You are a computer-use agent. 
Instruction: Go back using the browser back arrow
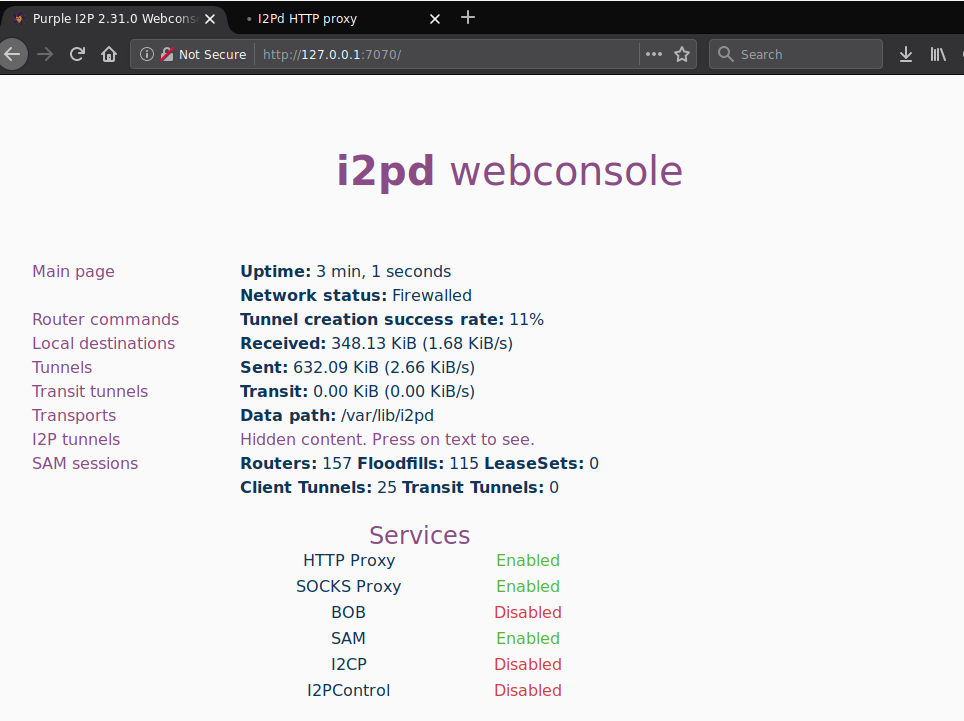click(x=12, y=54)
